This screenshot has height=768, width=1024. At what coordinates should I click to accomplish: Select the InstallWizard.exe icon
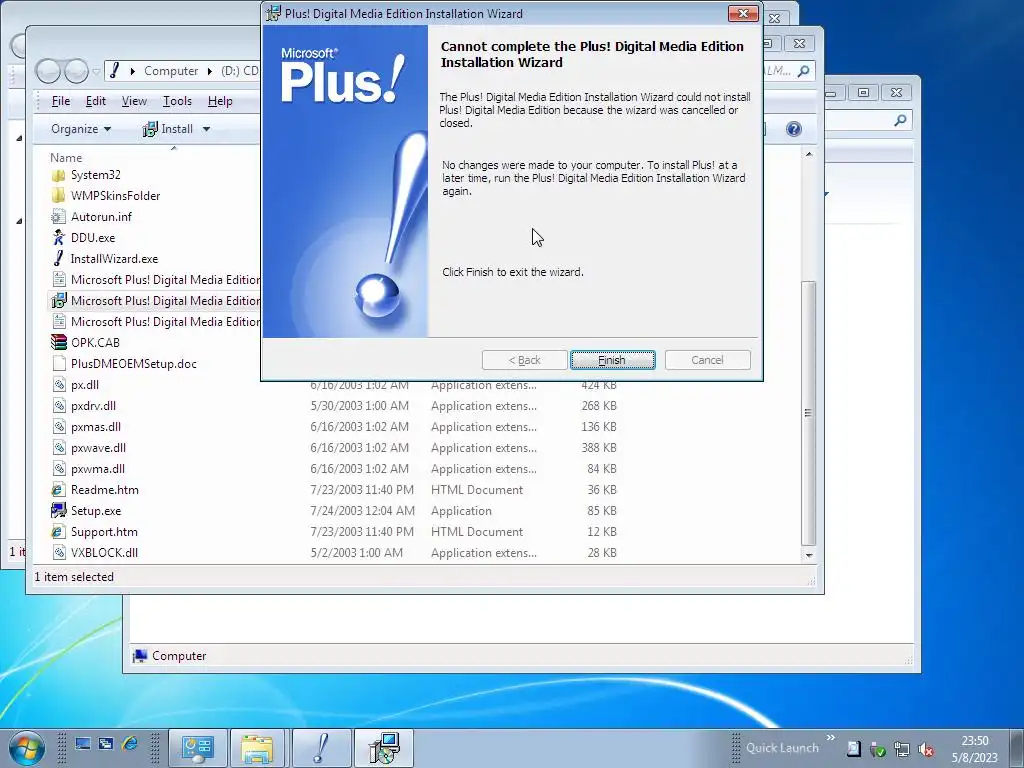(58, 259)
